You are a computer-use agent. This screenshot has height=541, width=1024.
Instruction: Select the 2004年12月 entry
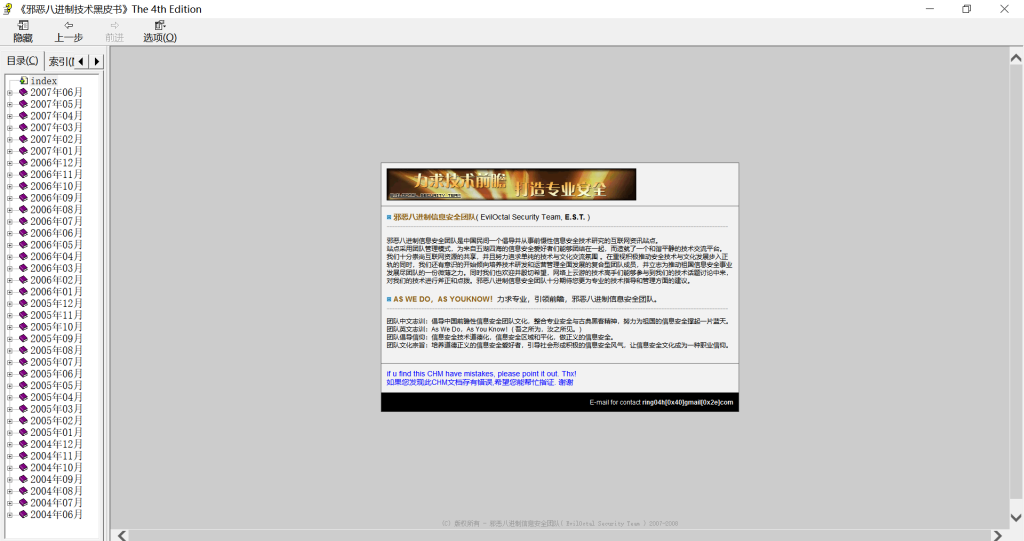(56, 445)
